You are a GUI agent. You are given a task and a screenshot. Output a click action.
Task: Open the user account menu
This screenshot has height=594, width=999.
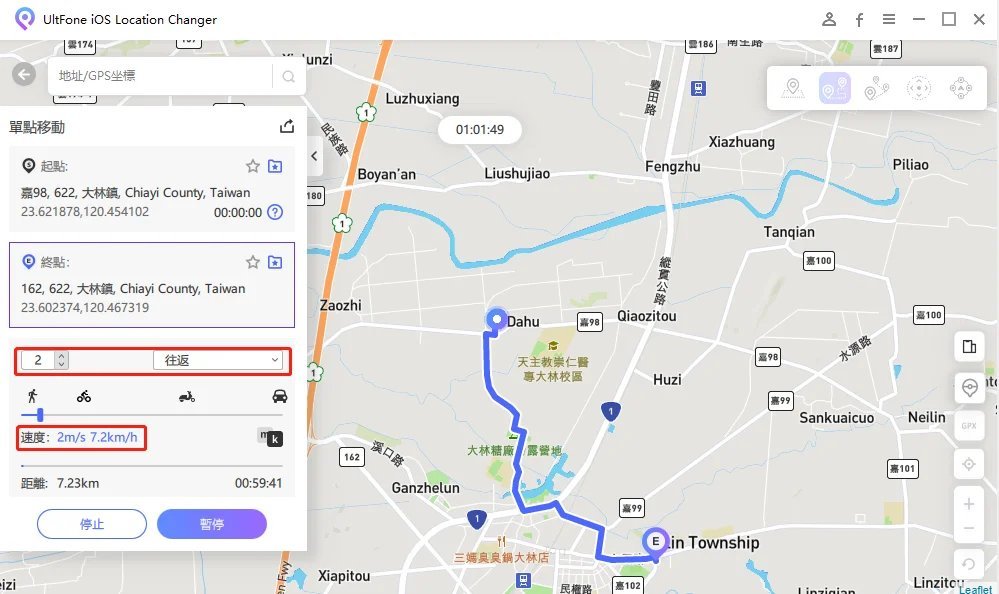[829, 19]
